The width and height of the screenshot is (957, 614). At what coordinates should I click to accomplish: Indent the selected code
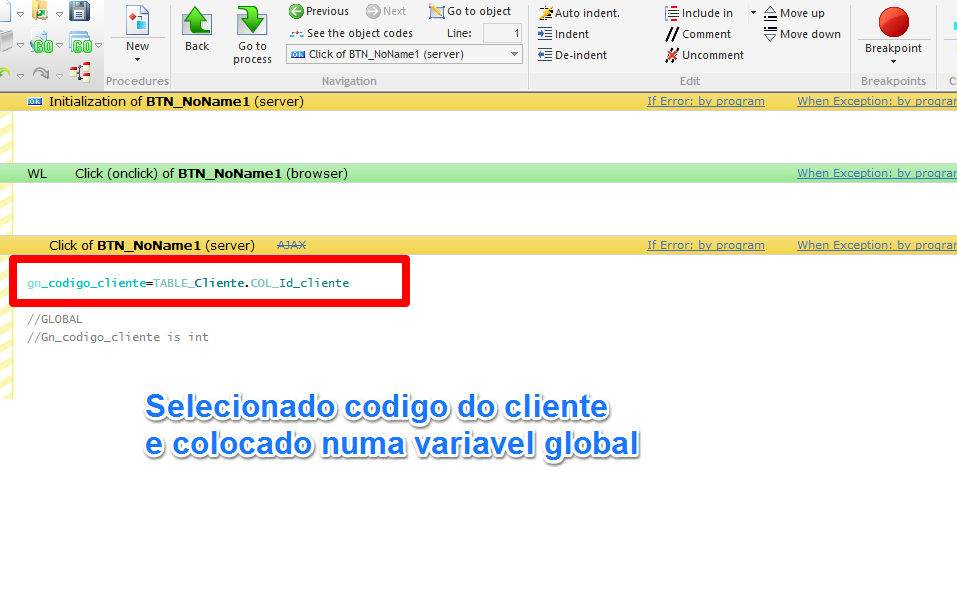563,34
